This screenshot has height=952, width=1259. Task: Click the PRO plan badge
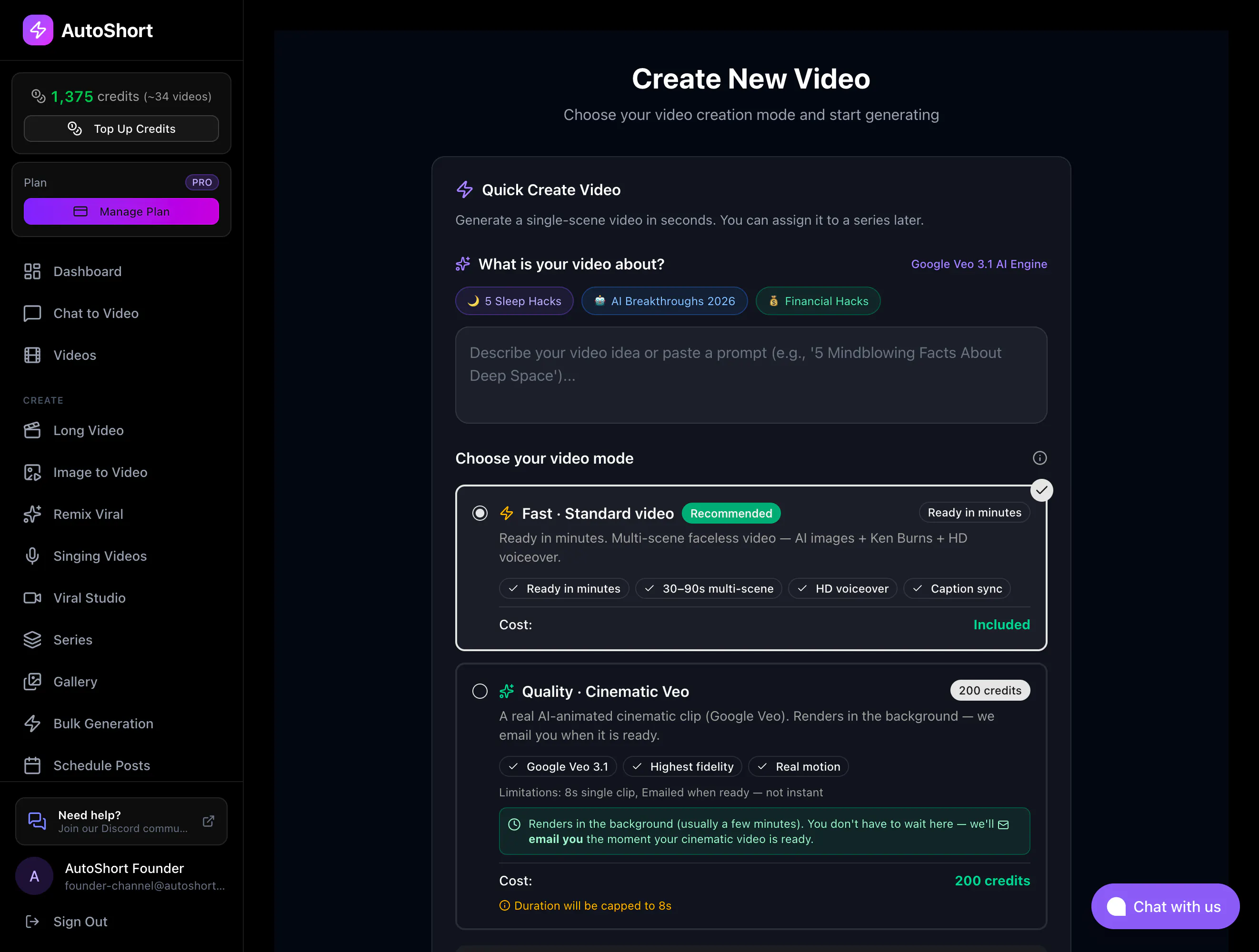pos(202,182)
